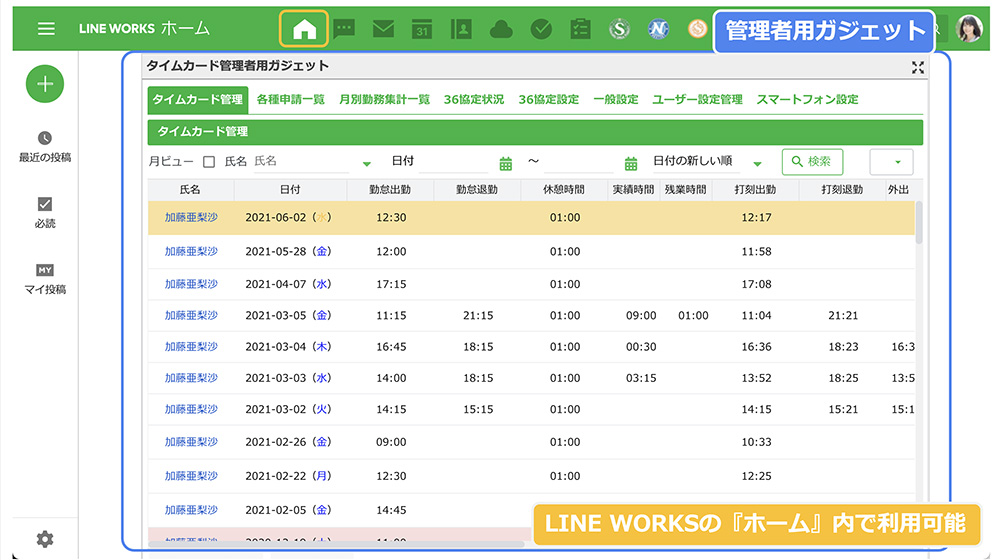The height and width of the screenshot is (560, 1000).
Task: Open the hamburger menu in the header
Action: click(x=46, y=29)
